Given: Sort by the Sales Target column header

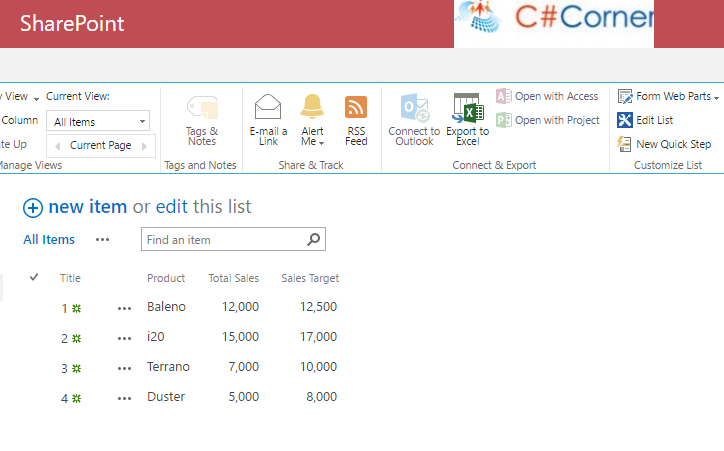Looking at the screenshot, I should [x=310, y=278].
